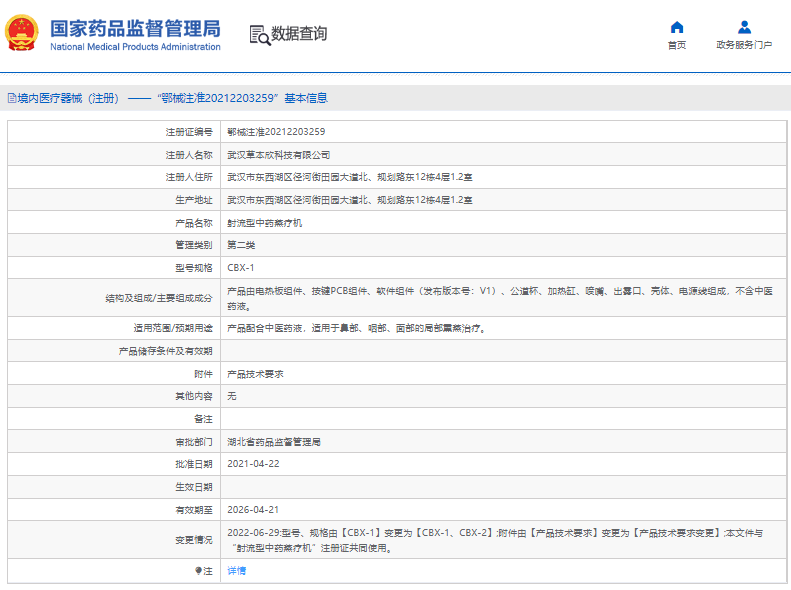Click the 生产地址 address value
This screenshot has height=590, width=791.
pos(350,200)
